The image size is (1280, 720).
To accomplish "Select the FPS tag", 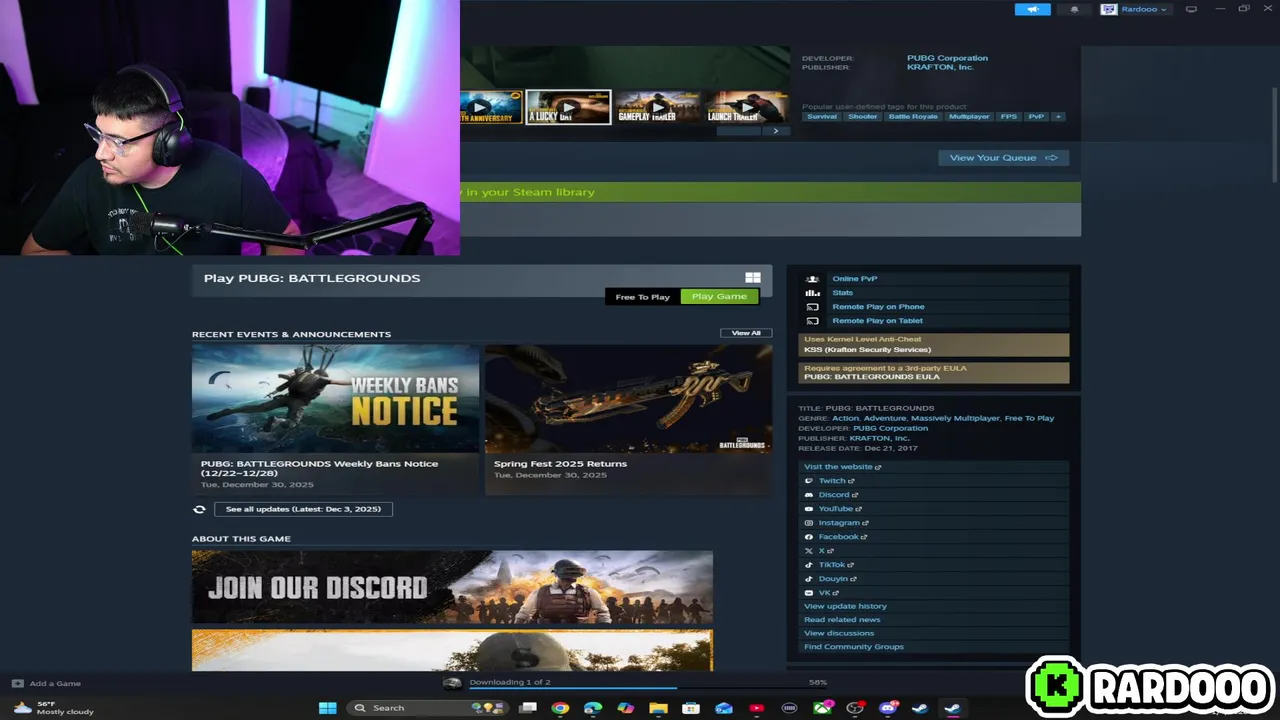I will tap(1009, 116).
